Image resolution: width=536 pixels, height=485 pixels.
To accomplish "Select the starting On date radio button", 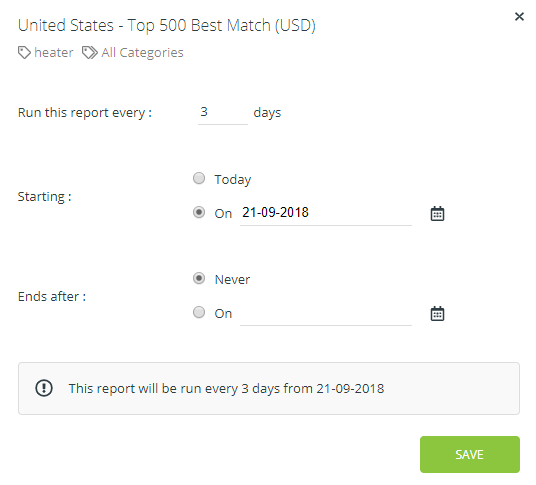I will (x=199, y=212).
